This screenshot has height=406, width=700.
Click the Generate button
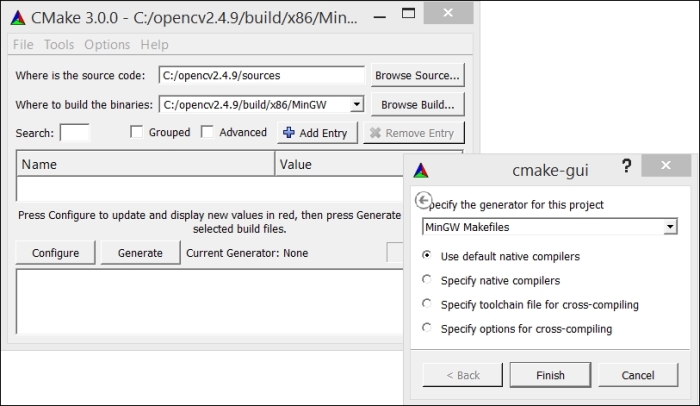(140, 253)
